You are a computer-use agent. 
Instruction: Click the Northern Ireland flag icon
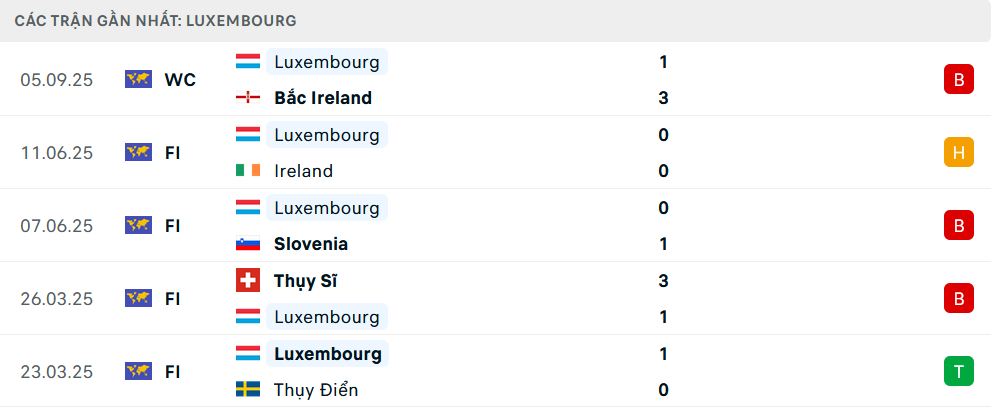tap(248, 98)
